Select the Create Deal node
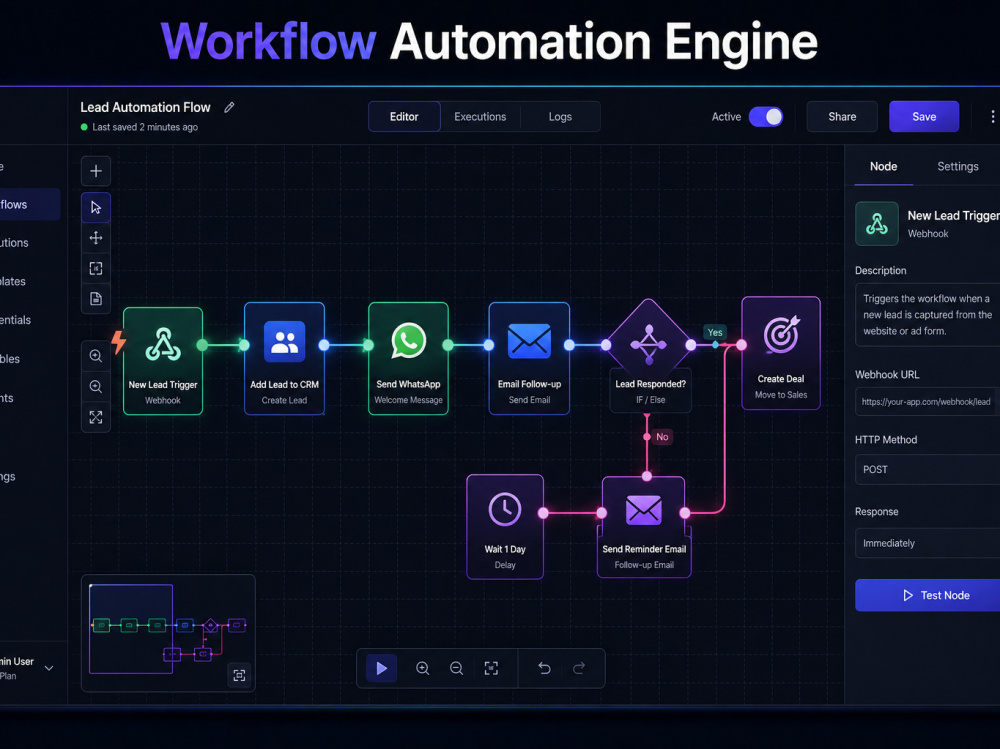 click(x=781, y=353)
